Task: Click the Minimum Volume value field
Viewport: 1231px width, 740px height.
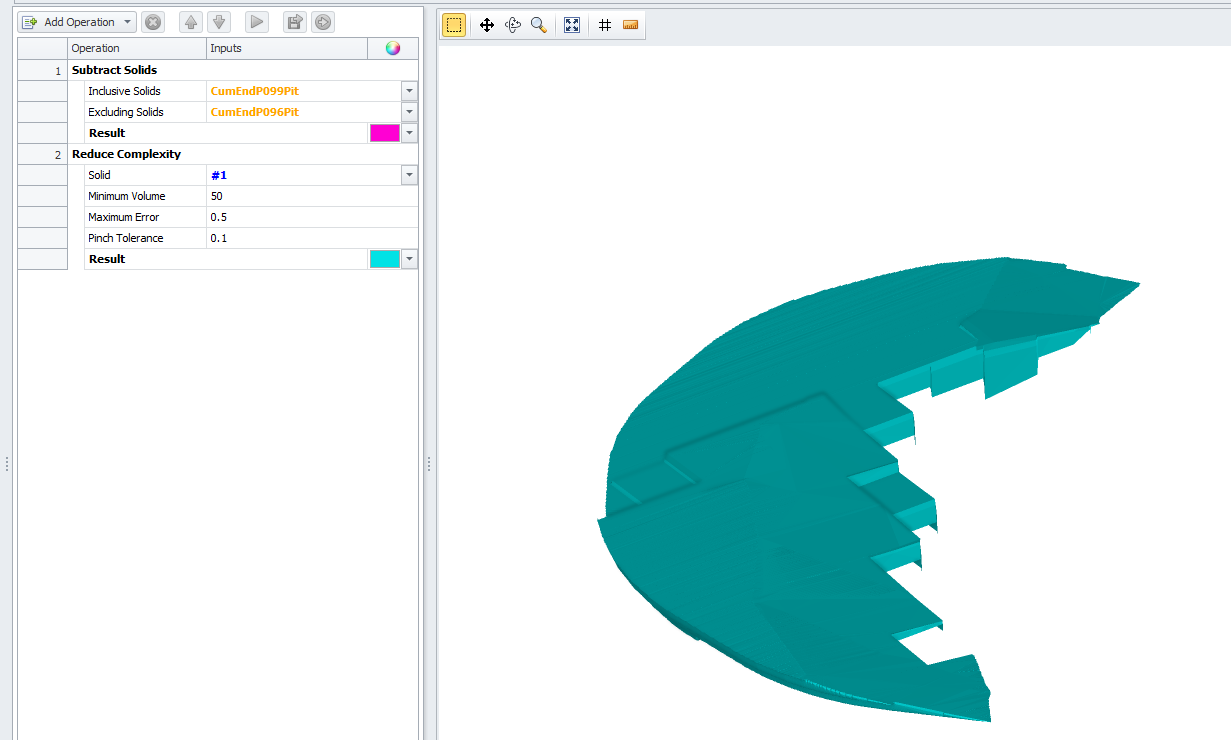Action: click(x=310, y=196)
